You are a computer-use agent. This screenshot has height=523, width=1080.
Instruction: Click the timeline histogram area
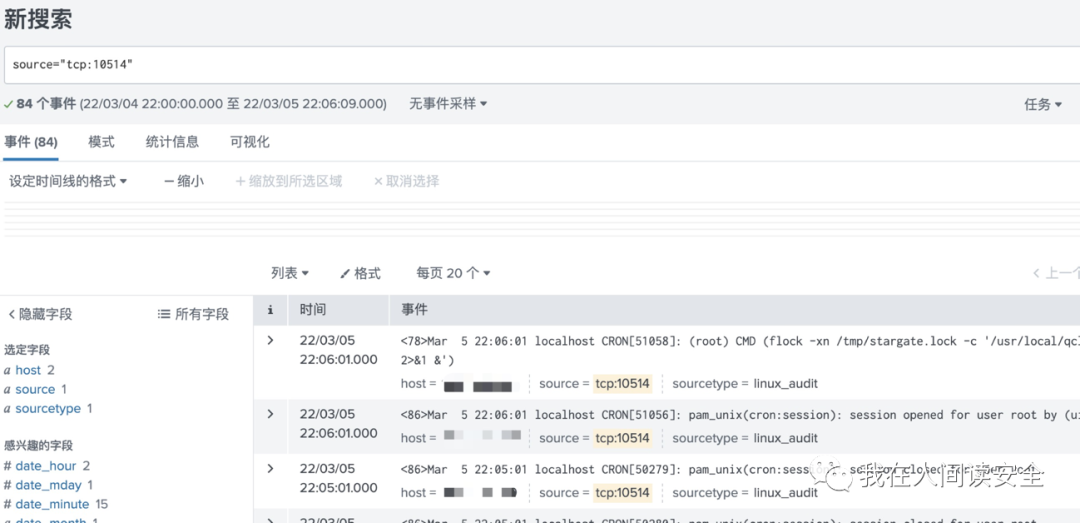tap(542, 219)
